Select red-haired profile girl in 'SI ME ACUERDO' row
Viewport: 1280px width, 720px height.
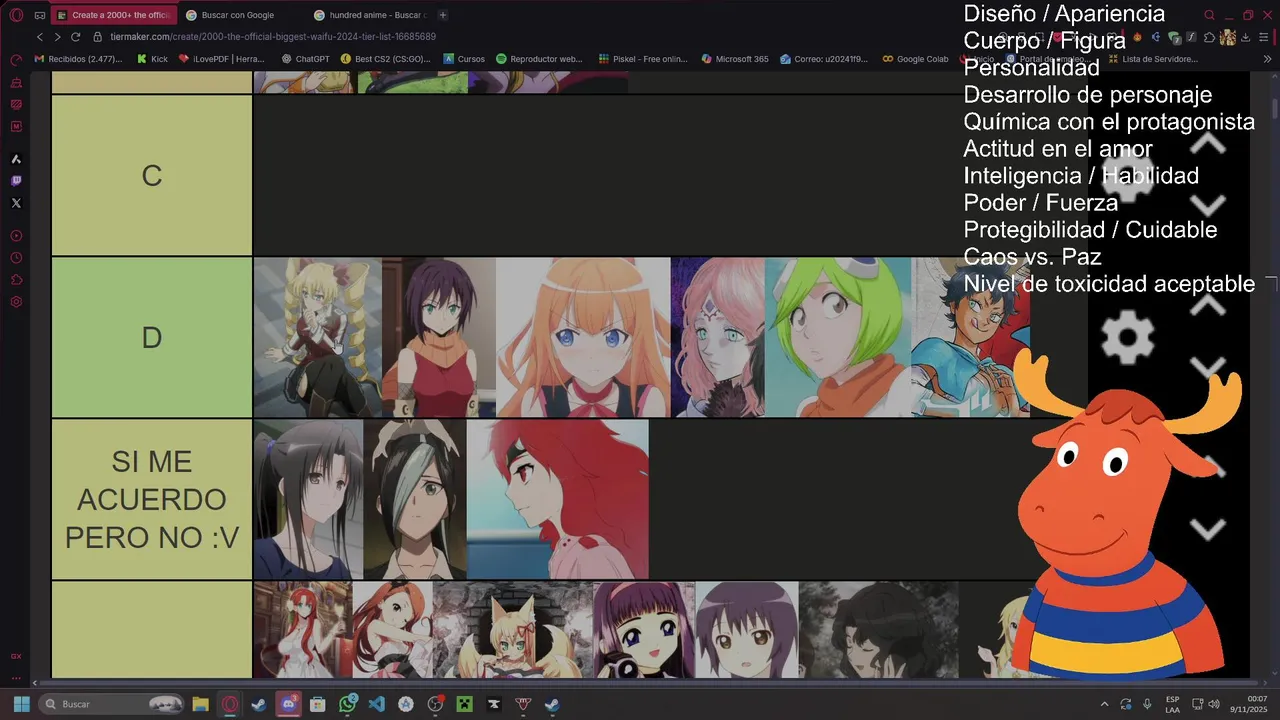(x=557, y=499)
